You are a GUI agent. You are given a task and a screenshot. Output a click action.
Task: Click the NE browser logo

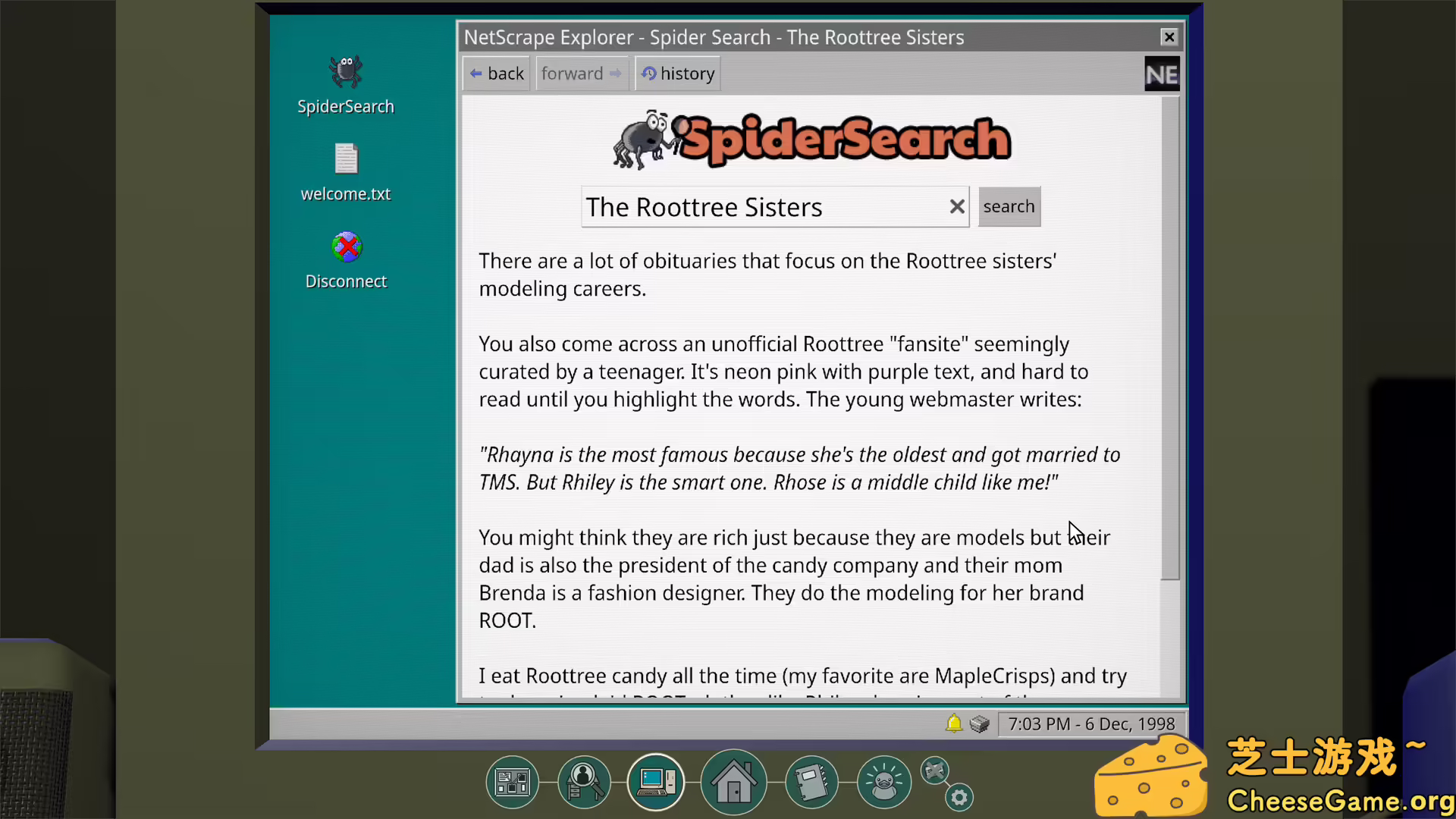point(1161,74)
